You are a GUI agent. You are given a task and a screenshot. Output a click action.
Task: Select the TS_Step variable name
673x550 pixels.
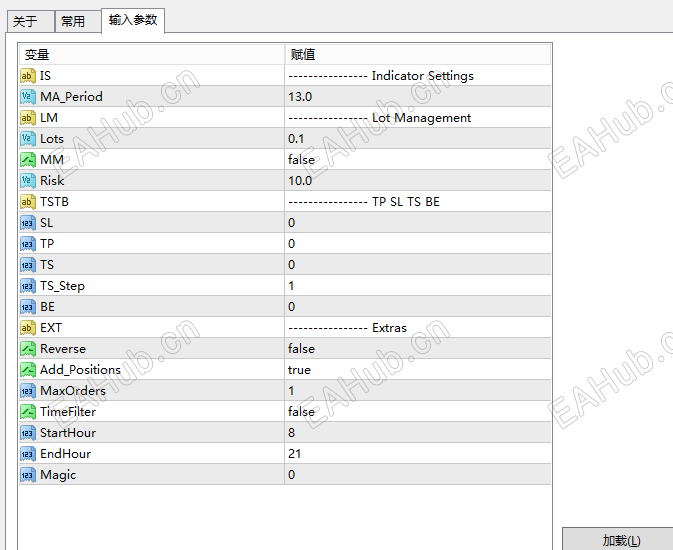coord(62,286)
